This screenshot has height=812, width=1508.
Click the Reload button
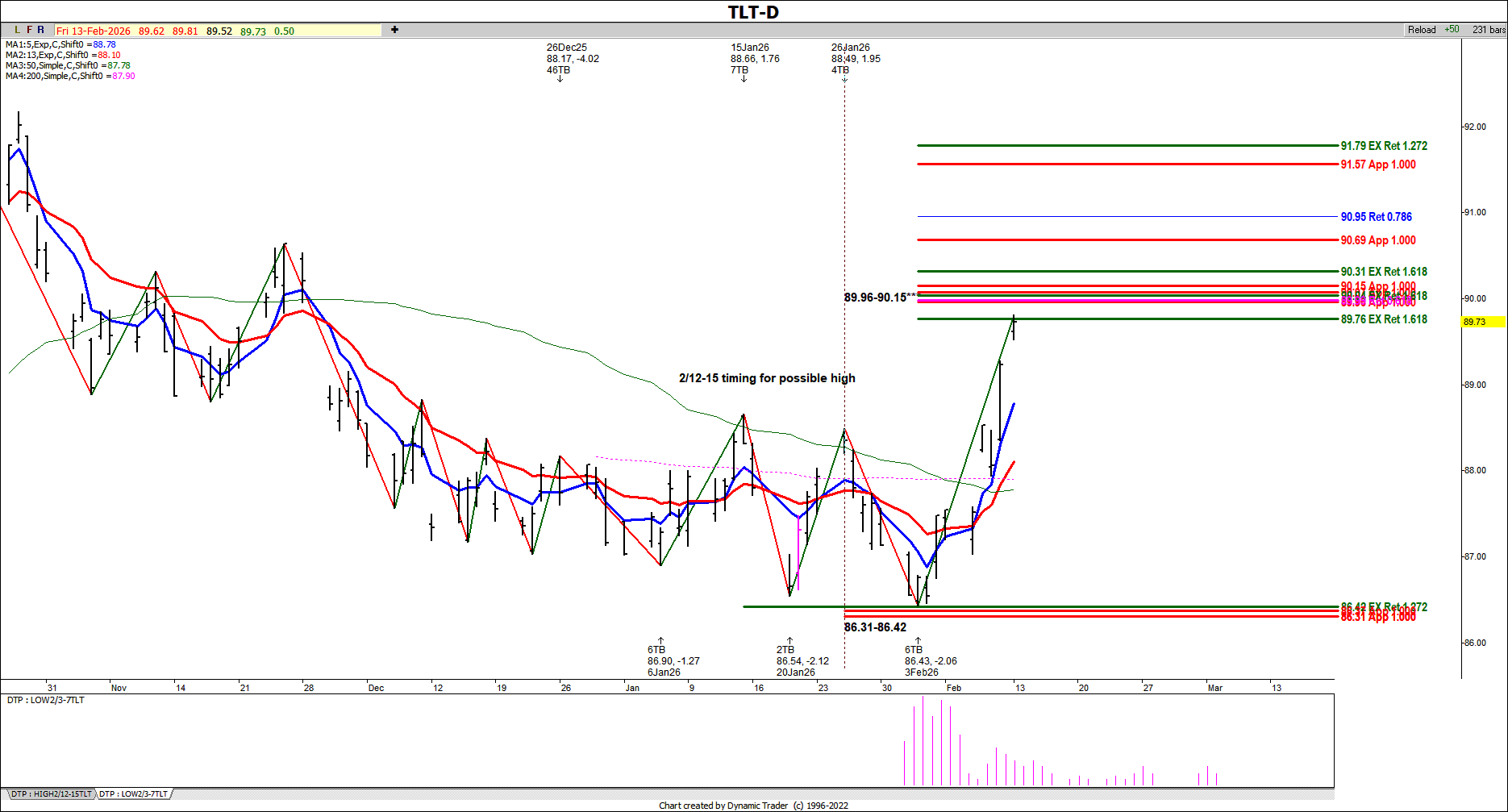pos(1421,30)
